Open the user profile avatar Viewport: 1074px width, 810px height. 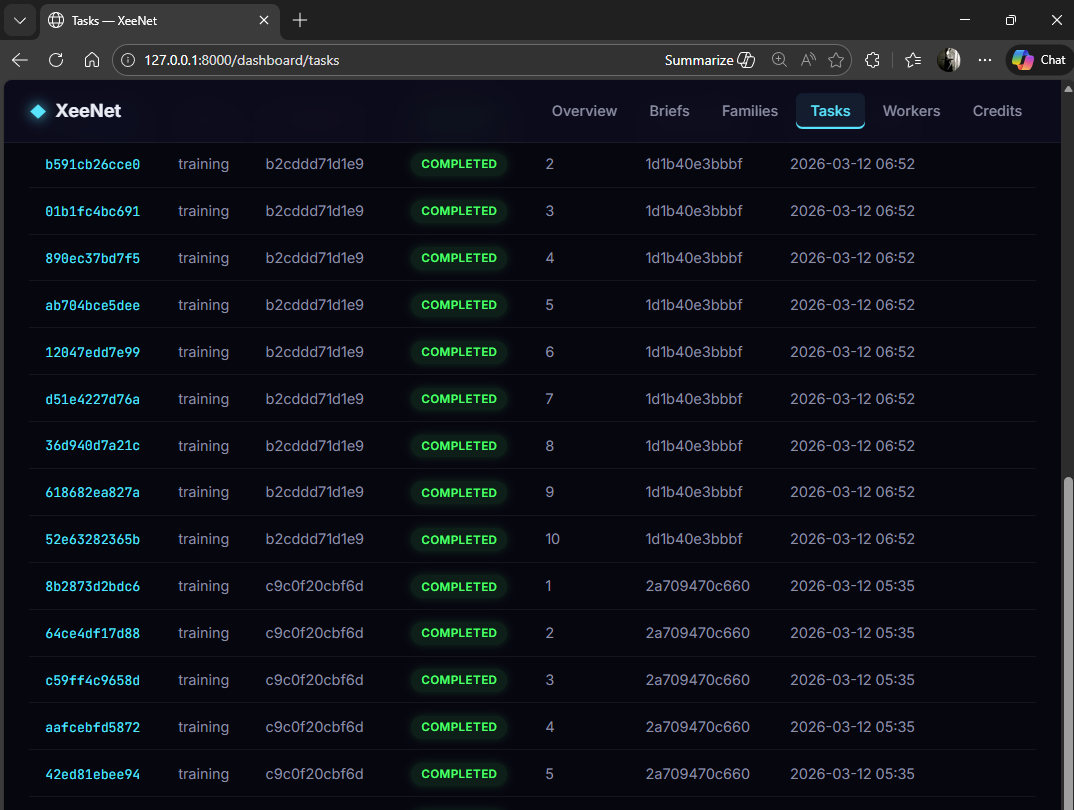point(948,60)
